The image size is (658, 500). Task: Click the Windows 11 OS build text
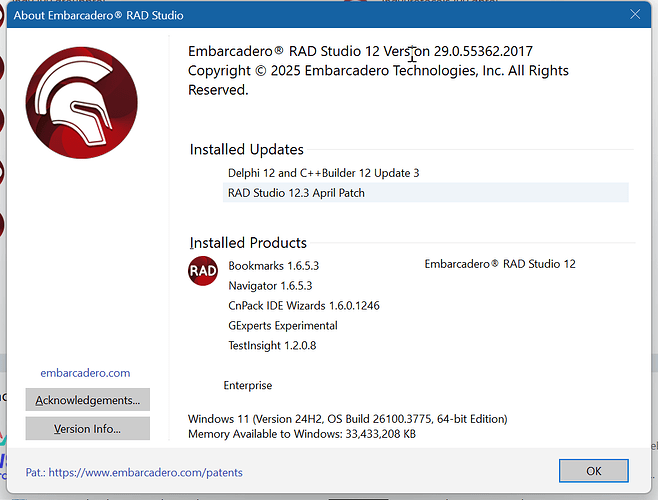[347, 419]
